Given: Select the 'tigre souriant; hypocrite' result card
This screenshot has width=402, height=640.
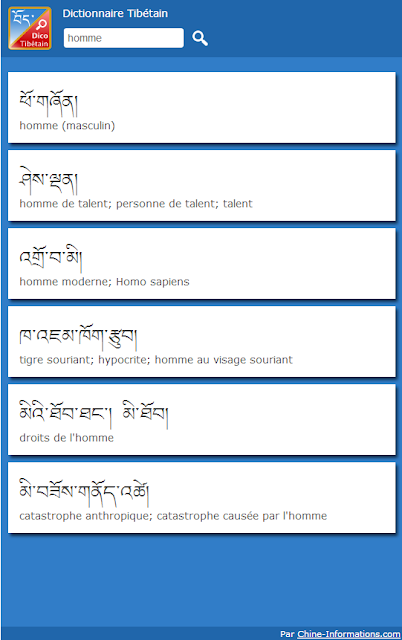Looking at the screenshot, I should pos(202,342).
